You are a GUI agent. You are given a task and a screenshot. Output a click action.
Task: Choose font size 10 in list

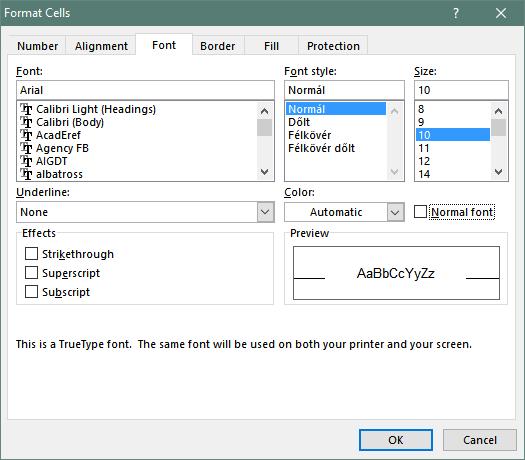pos(453,135)
